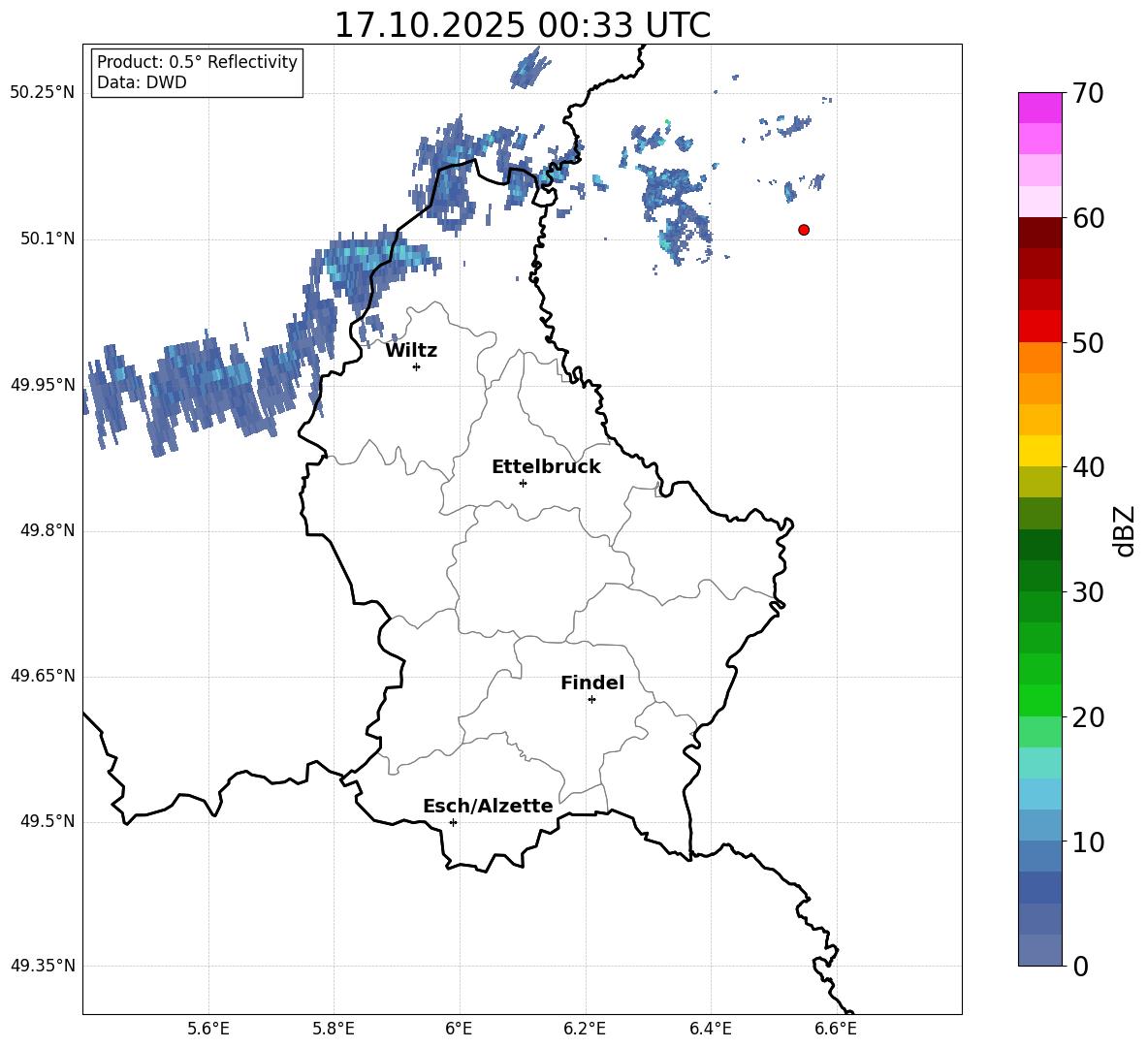Pick the orange swatch just below 50
This screenshot has width=1148, height=1048.
(x=1040, y=358)
